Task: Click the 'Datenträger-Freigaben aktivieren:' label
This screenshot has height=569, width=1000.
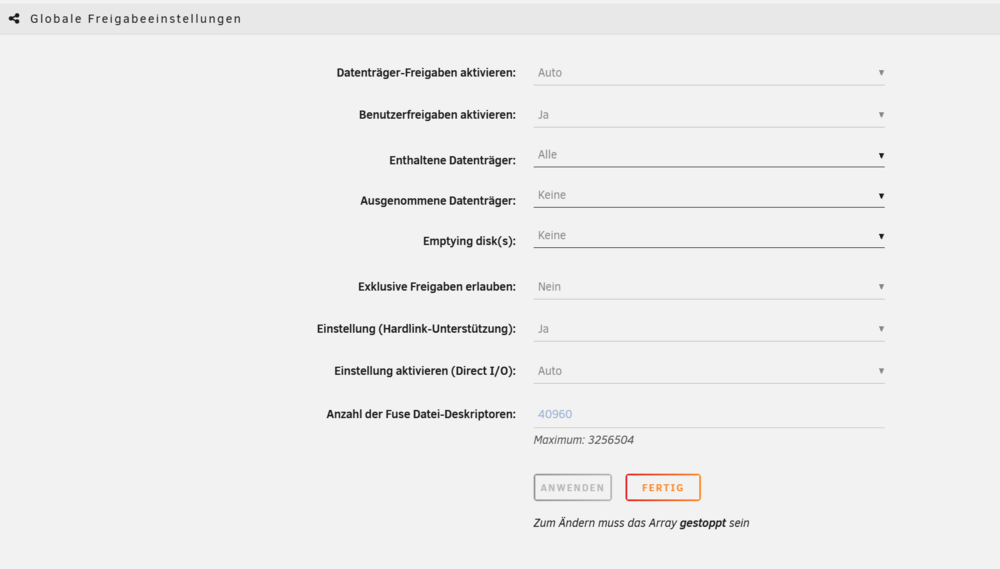Action: [426, 73]
